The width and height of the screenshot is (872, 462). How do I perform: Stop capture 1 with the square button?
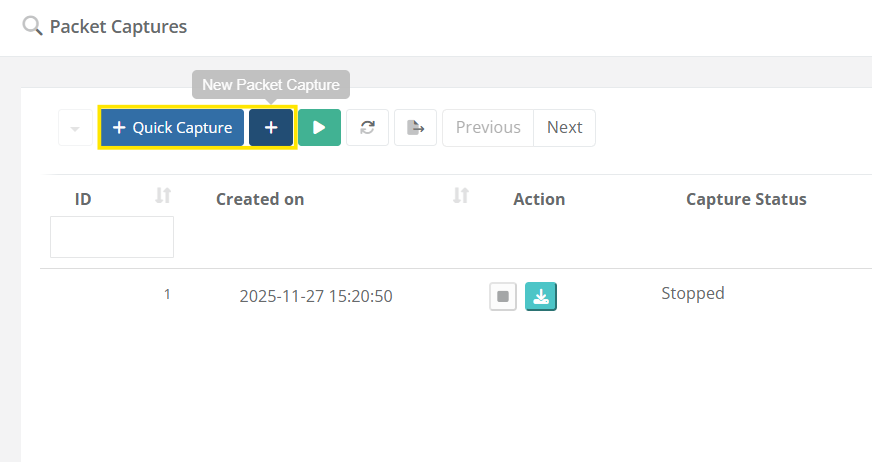[x=503, y=297]
